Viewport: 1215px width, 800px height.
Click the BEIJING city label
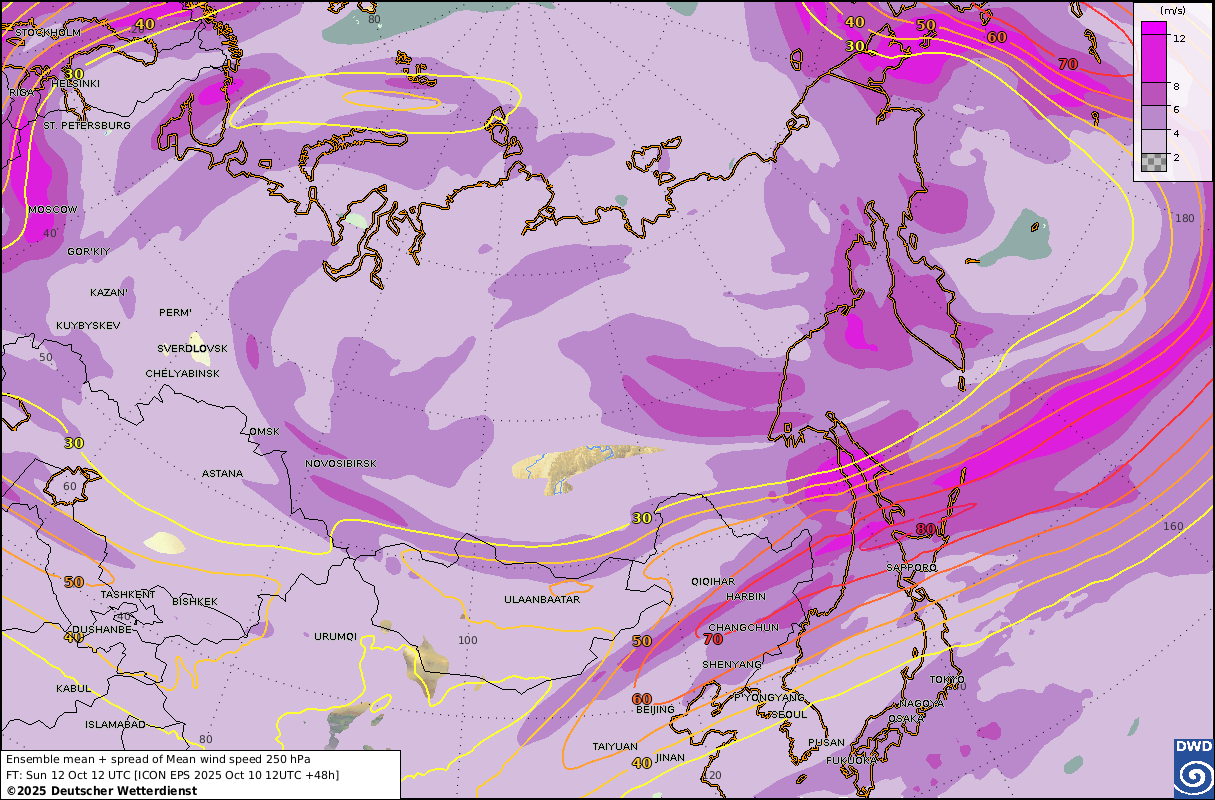tap(655, 709)
